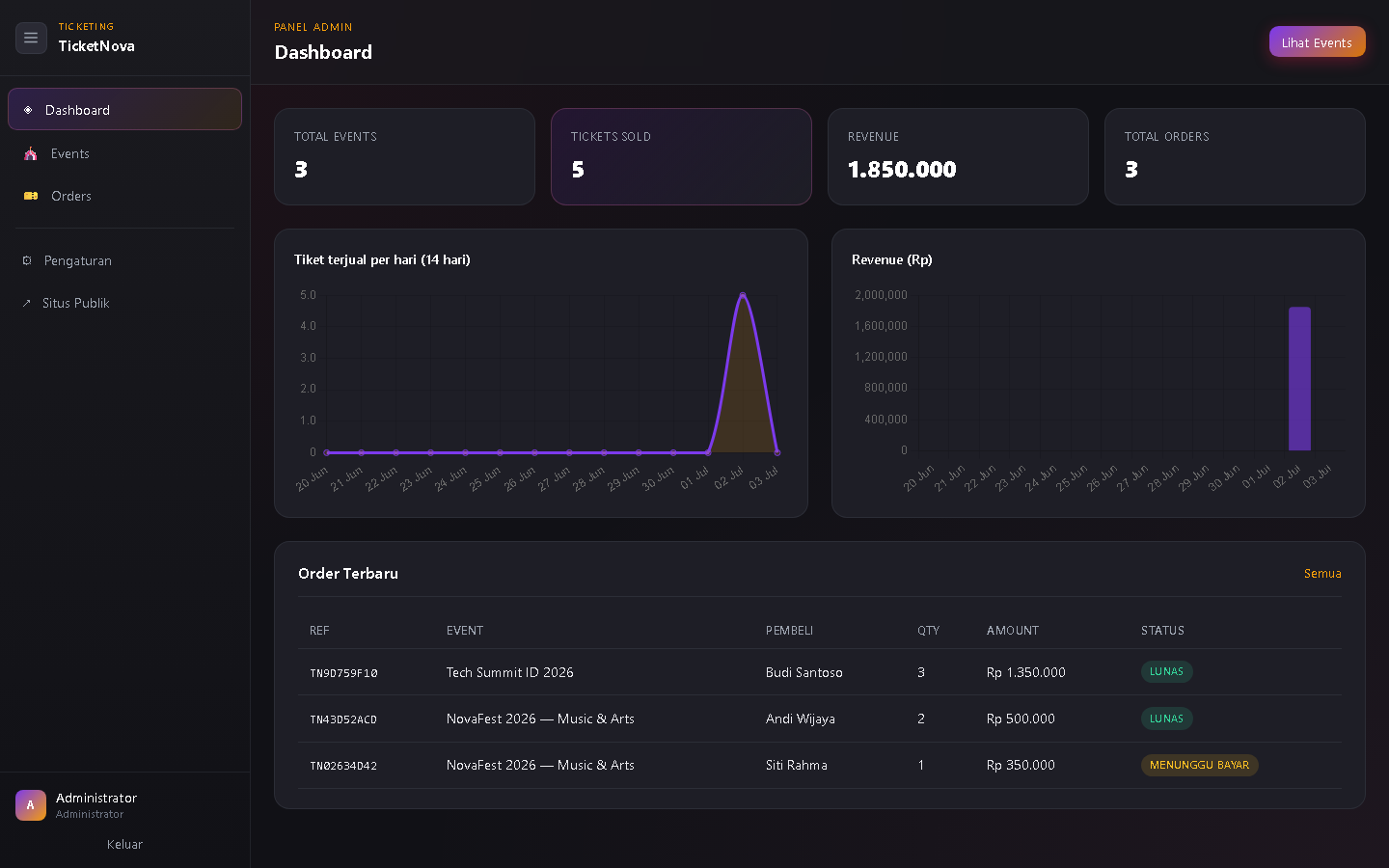Select order row TN9D759F10

(x=820, y=672)
